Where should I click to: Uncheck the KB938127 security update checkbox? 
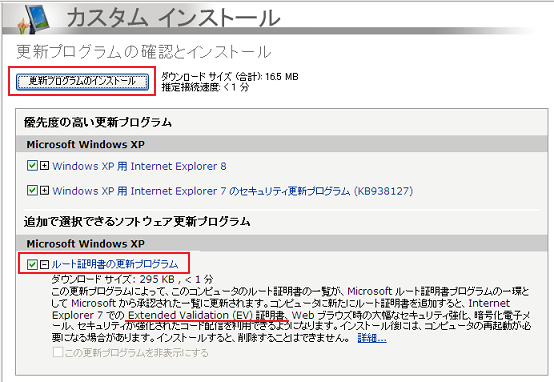(32, 190)
